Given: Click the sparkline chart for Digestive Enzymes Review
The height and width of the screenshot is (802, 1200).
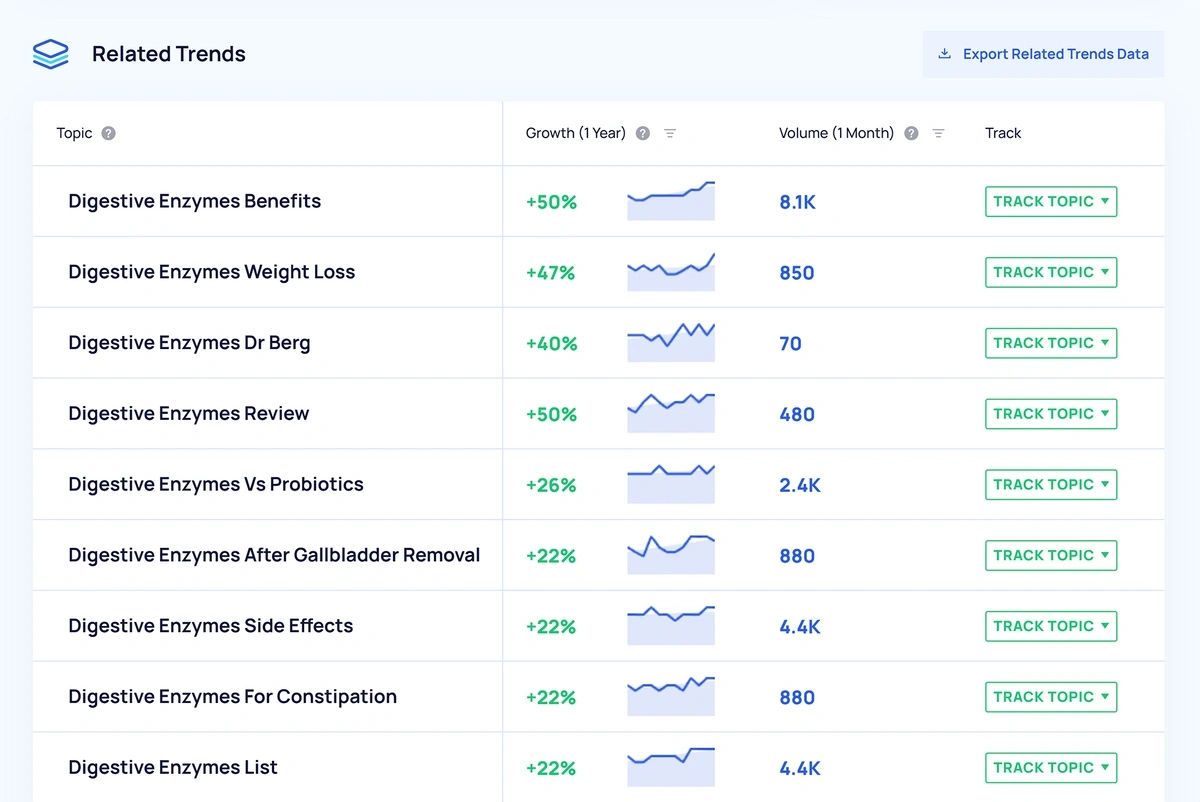Looking at the screenshot, I should click(671, 413).
